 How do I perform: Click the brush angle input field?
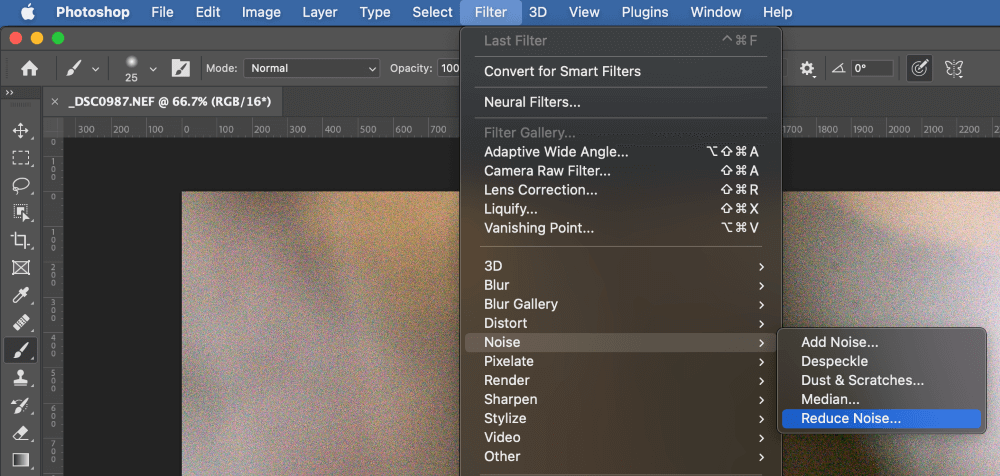pos(872,69)
